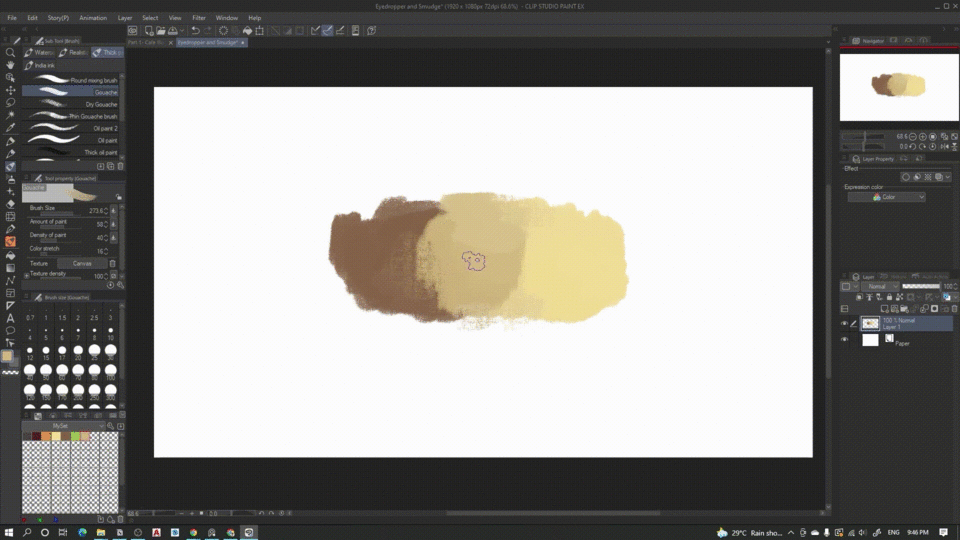The image size is (960, 540).
Task: Click the Scale/Rotate transform icon
Action: tap(260, 31)
